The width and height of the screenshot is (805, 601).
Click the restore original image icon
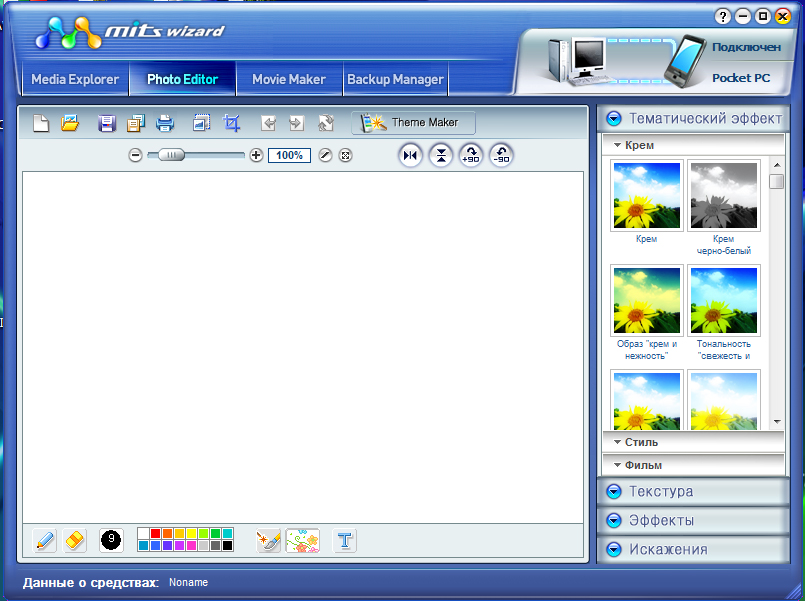[325, 123]
